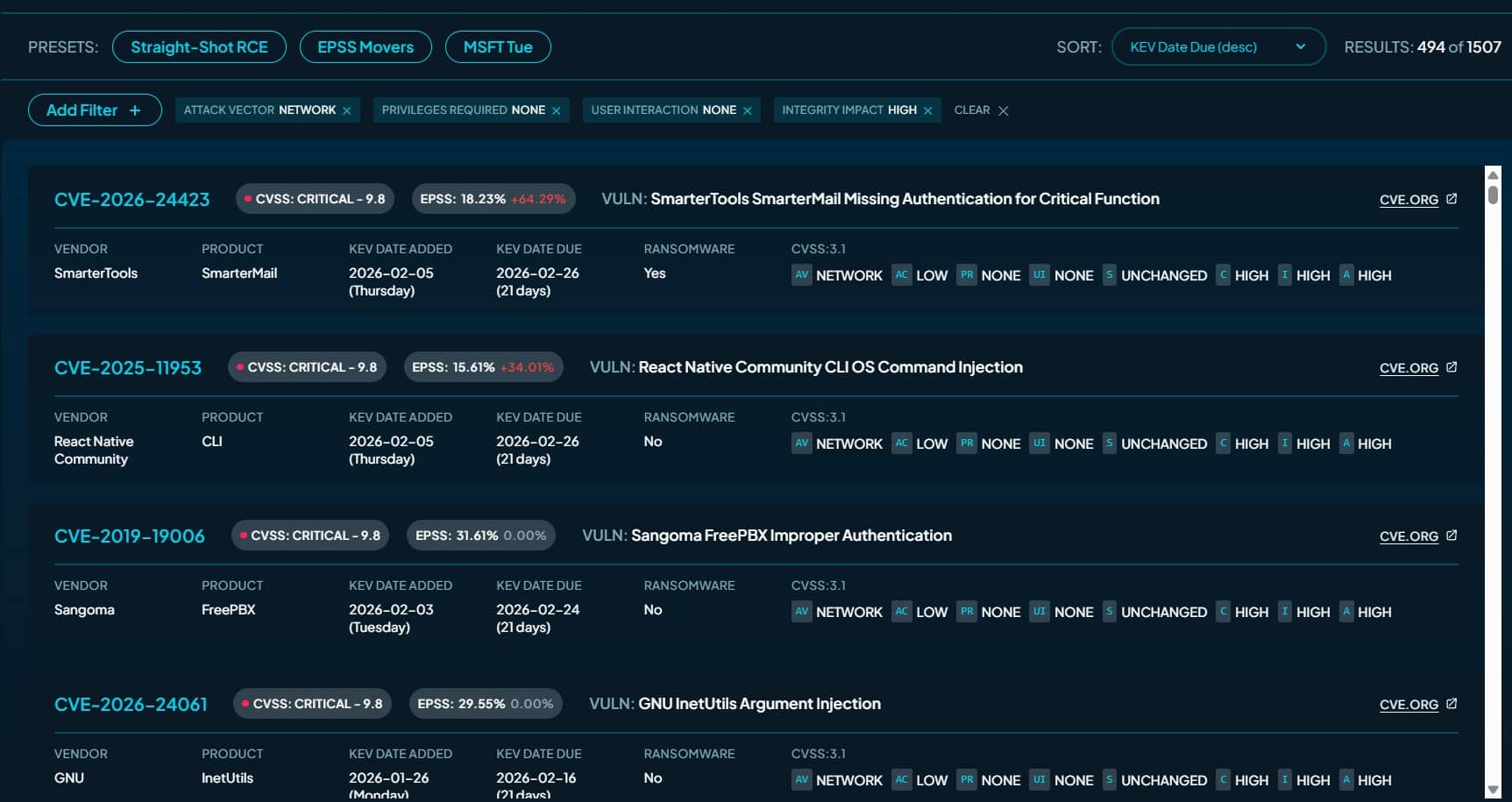Click the chevron arrow in the SORT selector
The width and height of the screenshot is (1512, 802).
point(1301,46)
